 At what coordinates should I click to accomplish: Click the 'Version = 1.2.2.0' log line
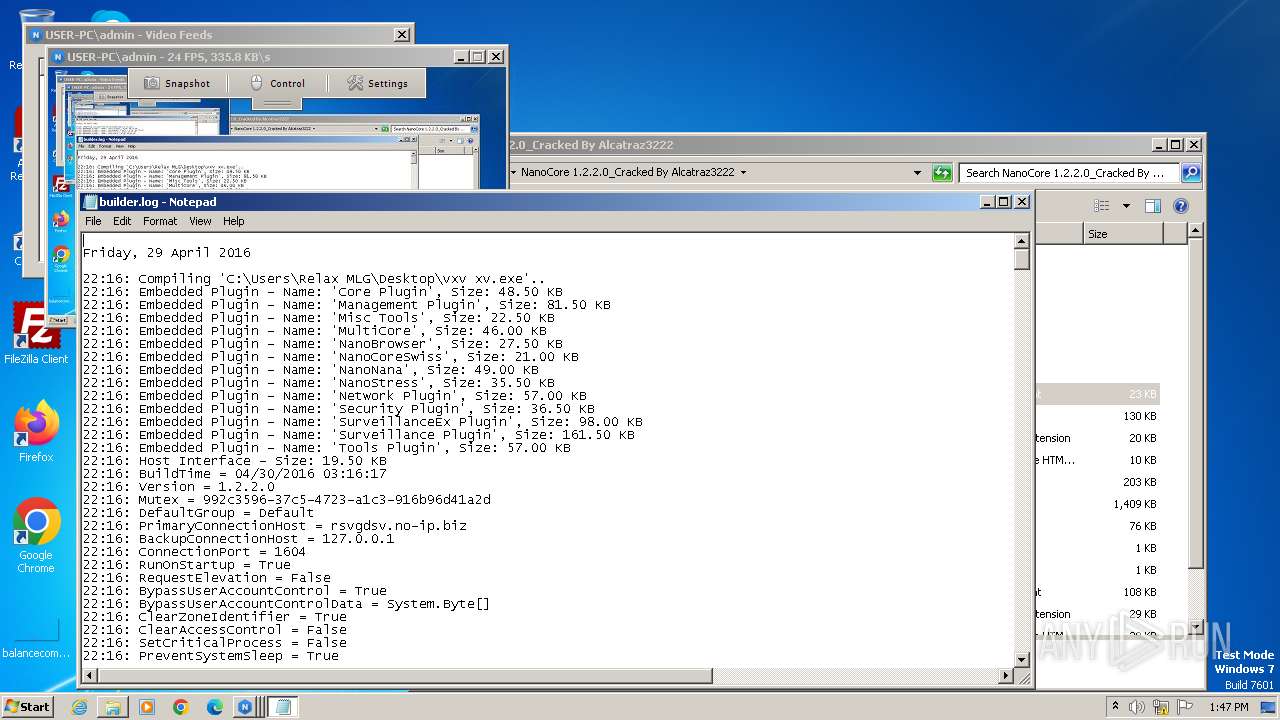point(179,486)
